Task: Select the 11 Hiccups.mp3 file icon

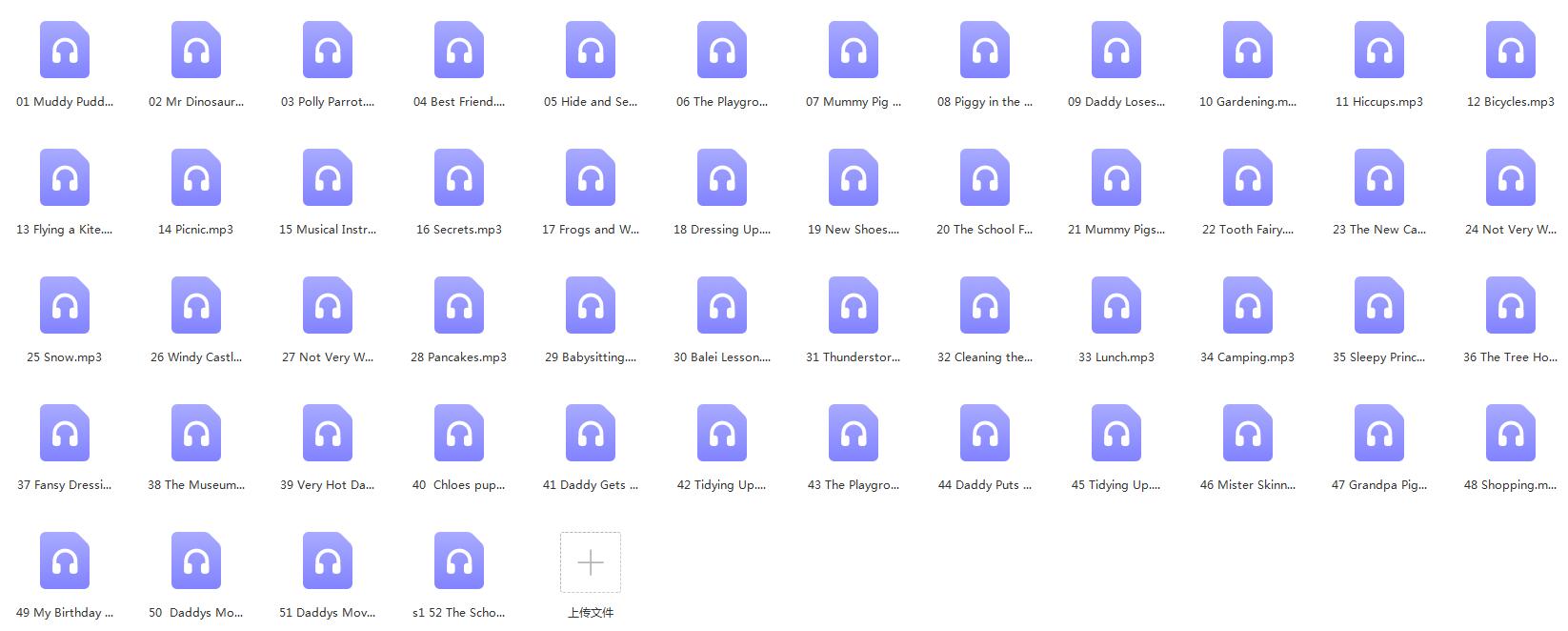Action: [x=1379, y=50]
